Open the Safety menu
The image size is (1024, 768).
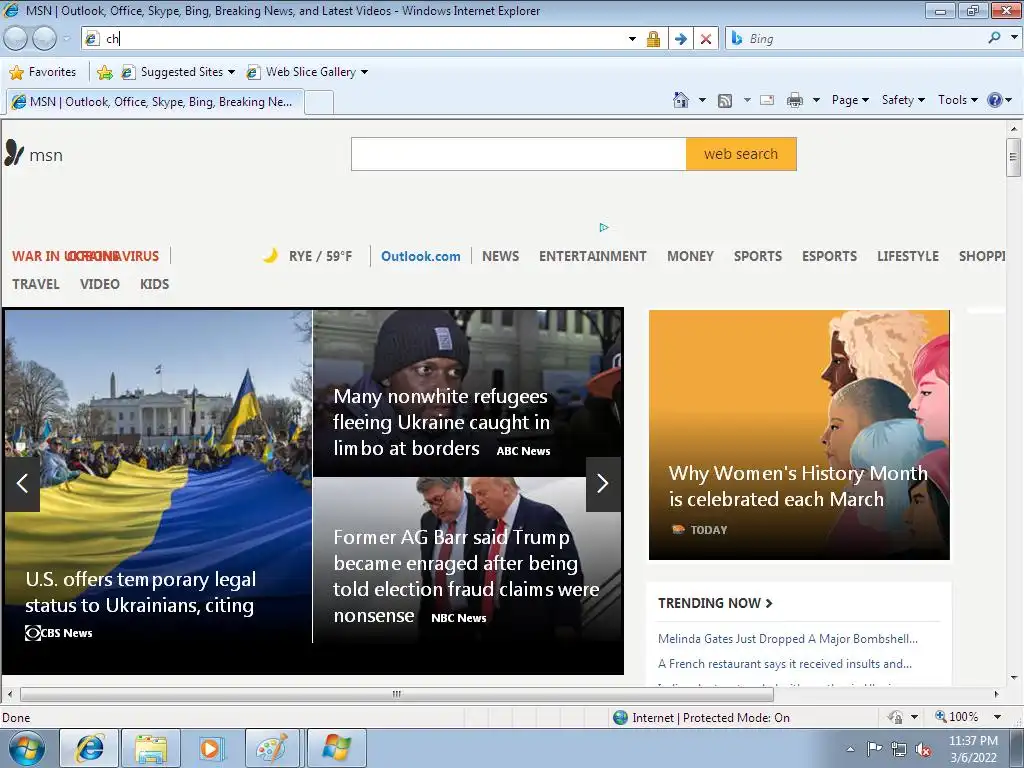click(903, 100)
